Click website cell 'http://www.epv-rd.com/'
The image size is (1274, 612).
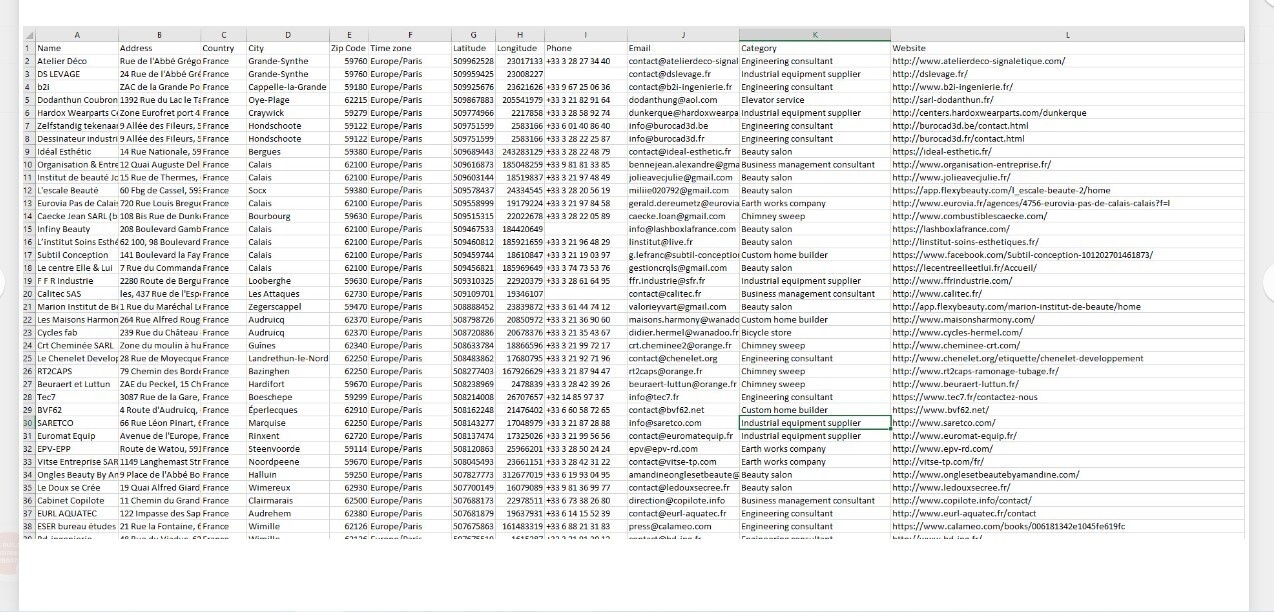click(x=1067, y=449)
